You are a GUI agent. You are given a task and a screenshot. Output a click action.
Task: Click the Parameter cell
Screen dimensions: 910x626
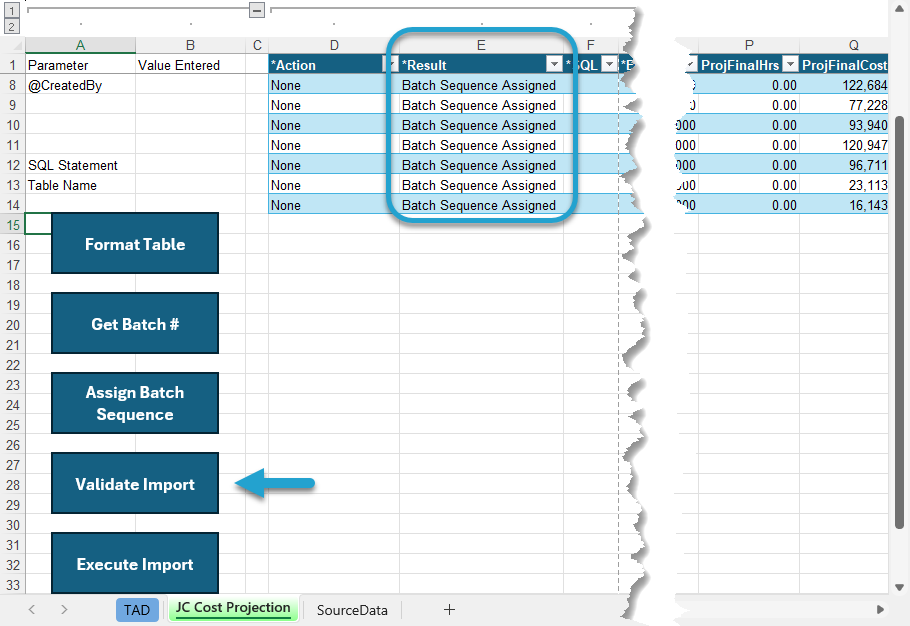pos(80,65)
